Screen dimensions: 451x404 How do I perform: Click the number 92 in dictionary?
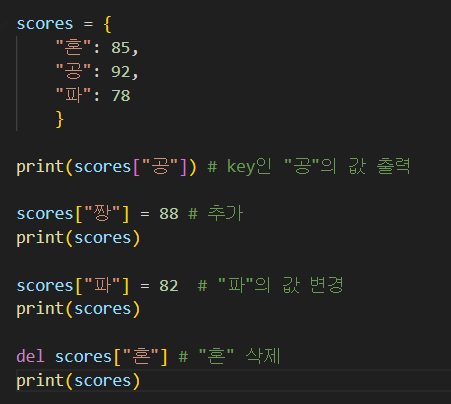point(121,72)
